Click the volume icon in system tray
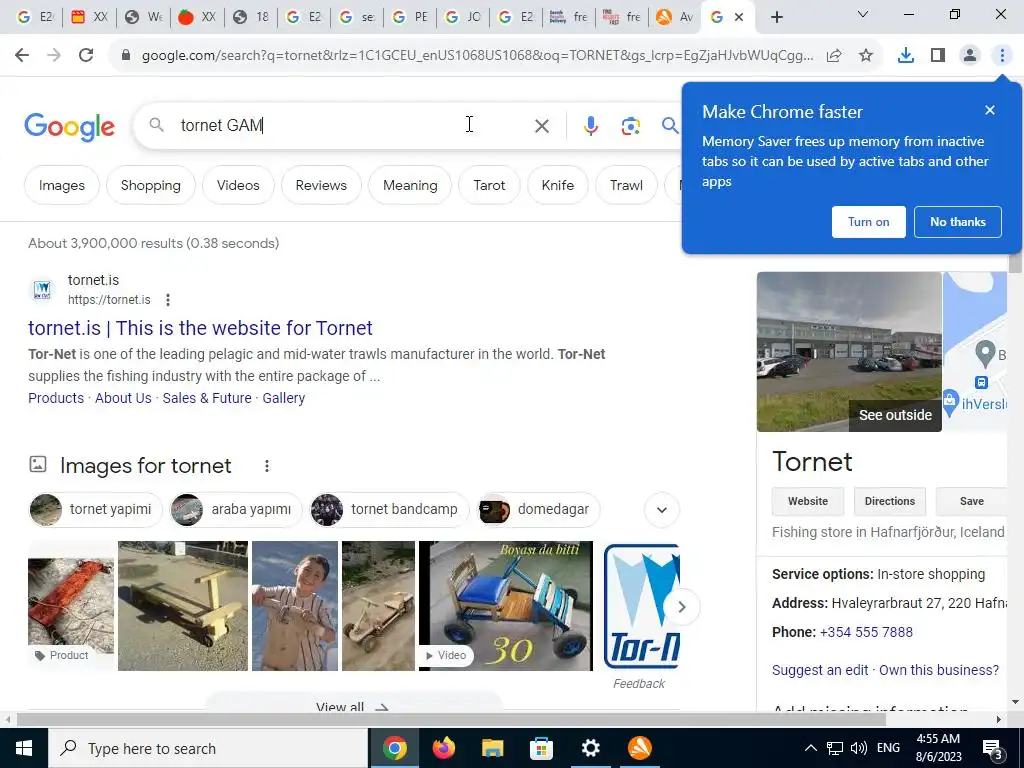Screen dimensions: 1024x768 point(859,748)
